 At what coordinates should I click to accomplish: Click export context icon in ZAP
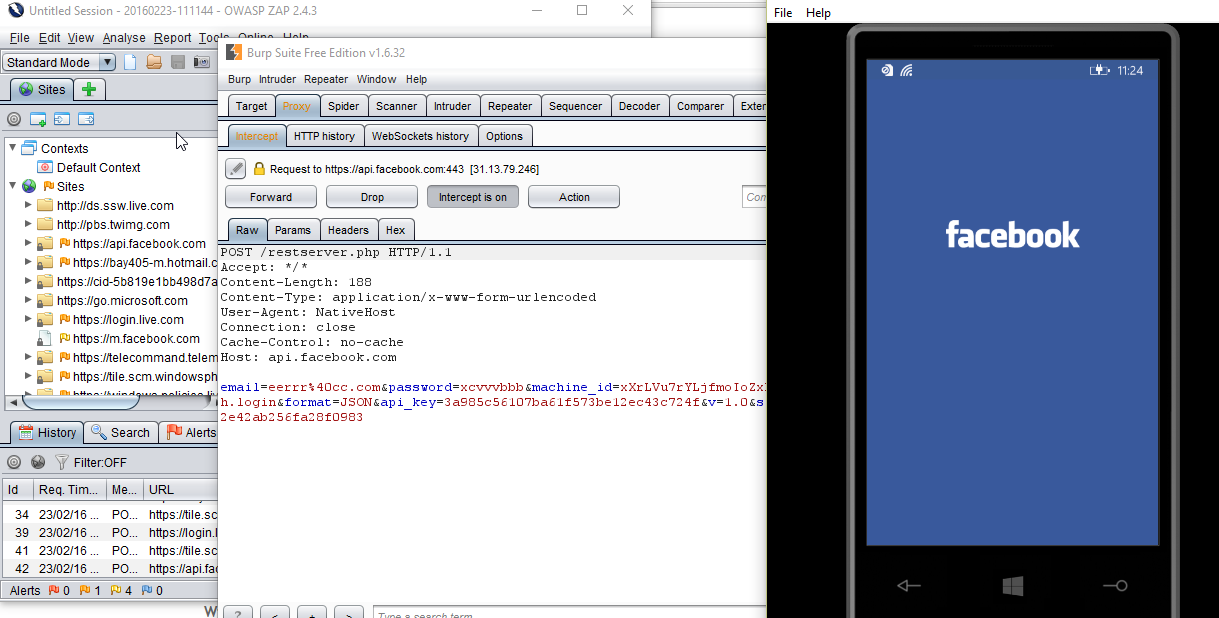click(x=86, y=119)
